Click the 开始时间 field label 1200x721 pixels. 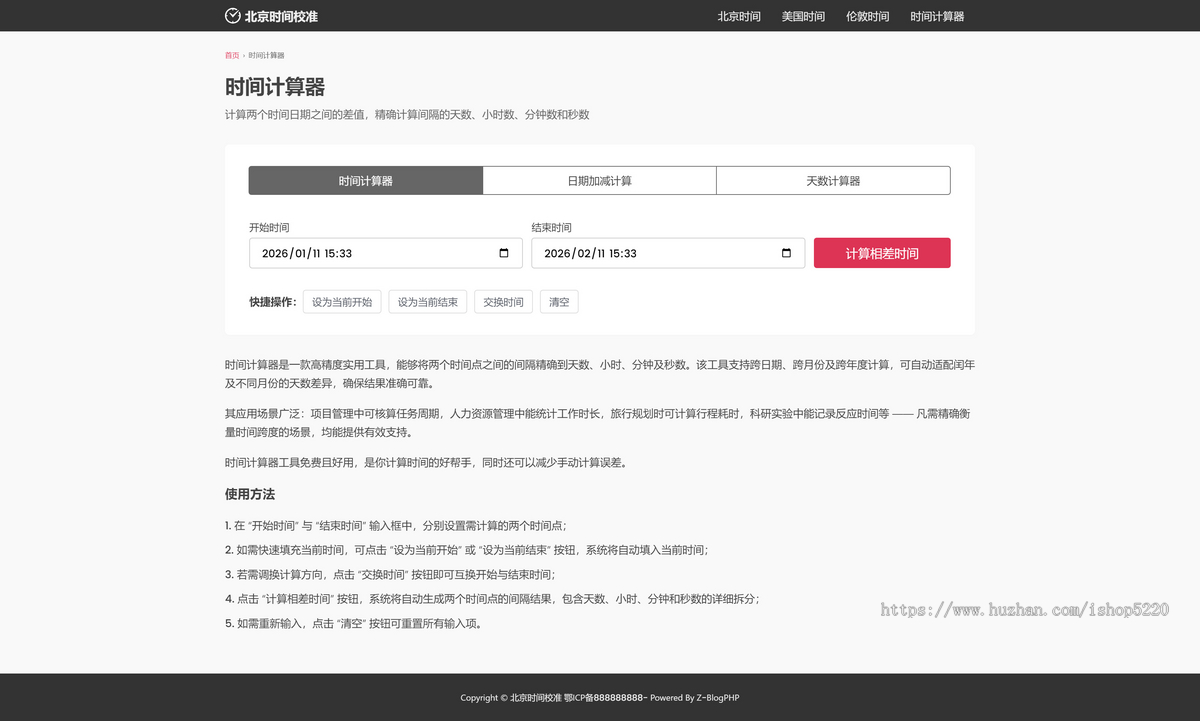pyautogui.click(x=269, y=228)
